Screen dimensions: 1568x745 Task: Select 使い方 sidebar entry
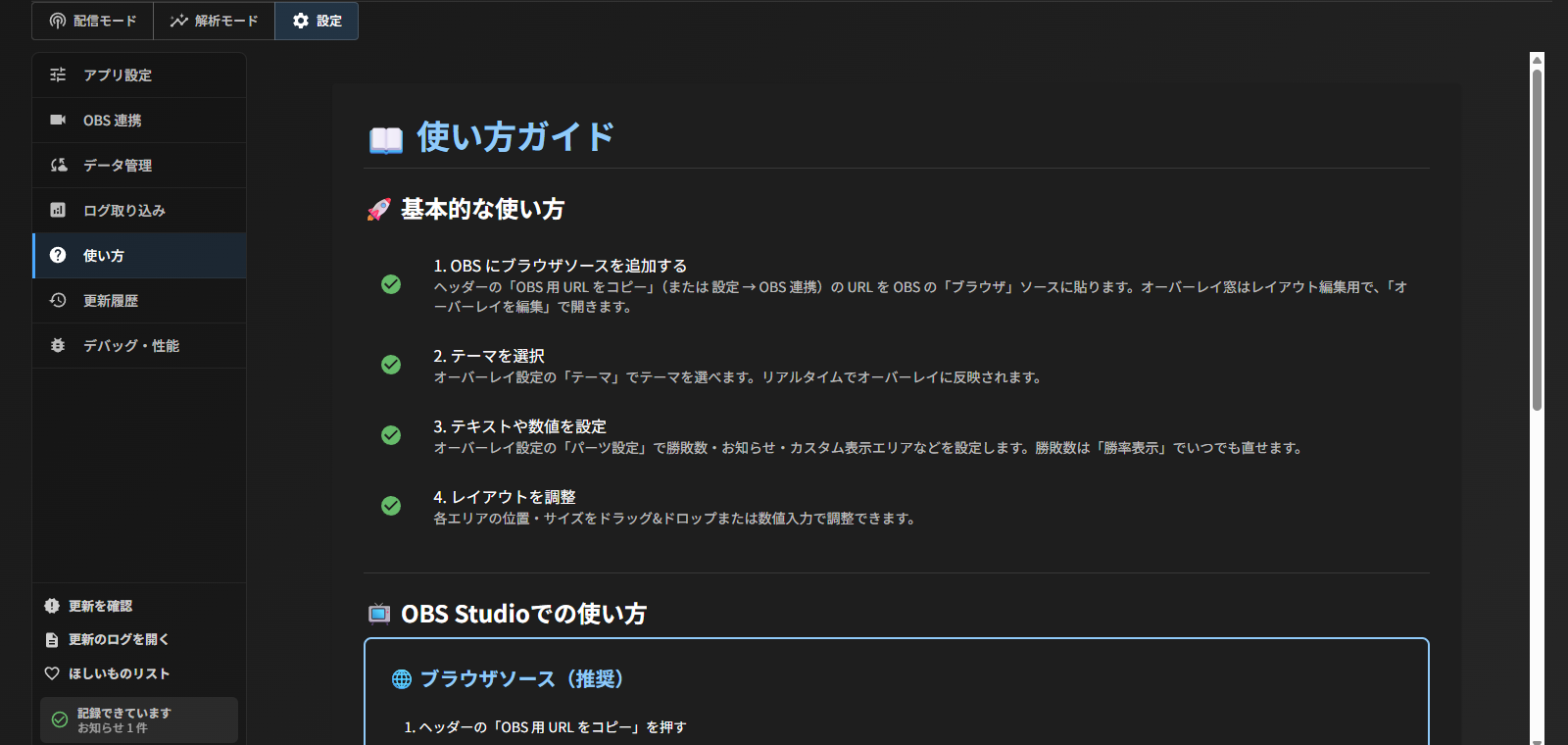(139, 255)
